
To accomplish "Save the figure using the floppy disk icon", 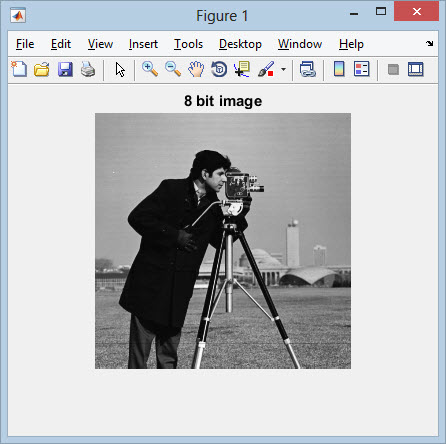I will tap(65, 69).
